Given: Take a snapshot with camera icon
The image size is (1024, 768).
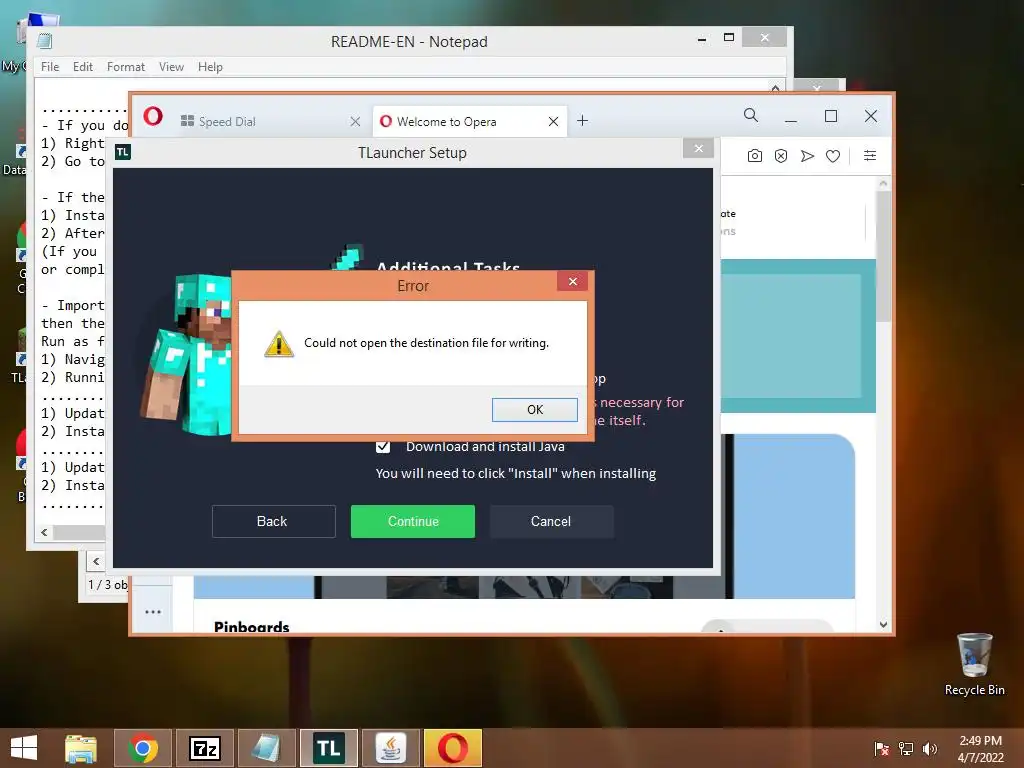Looking at the screenshot, I should 755,156.
